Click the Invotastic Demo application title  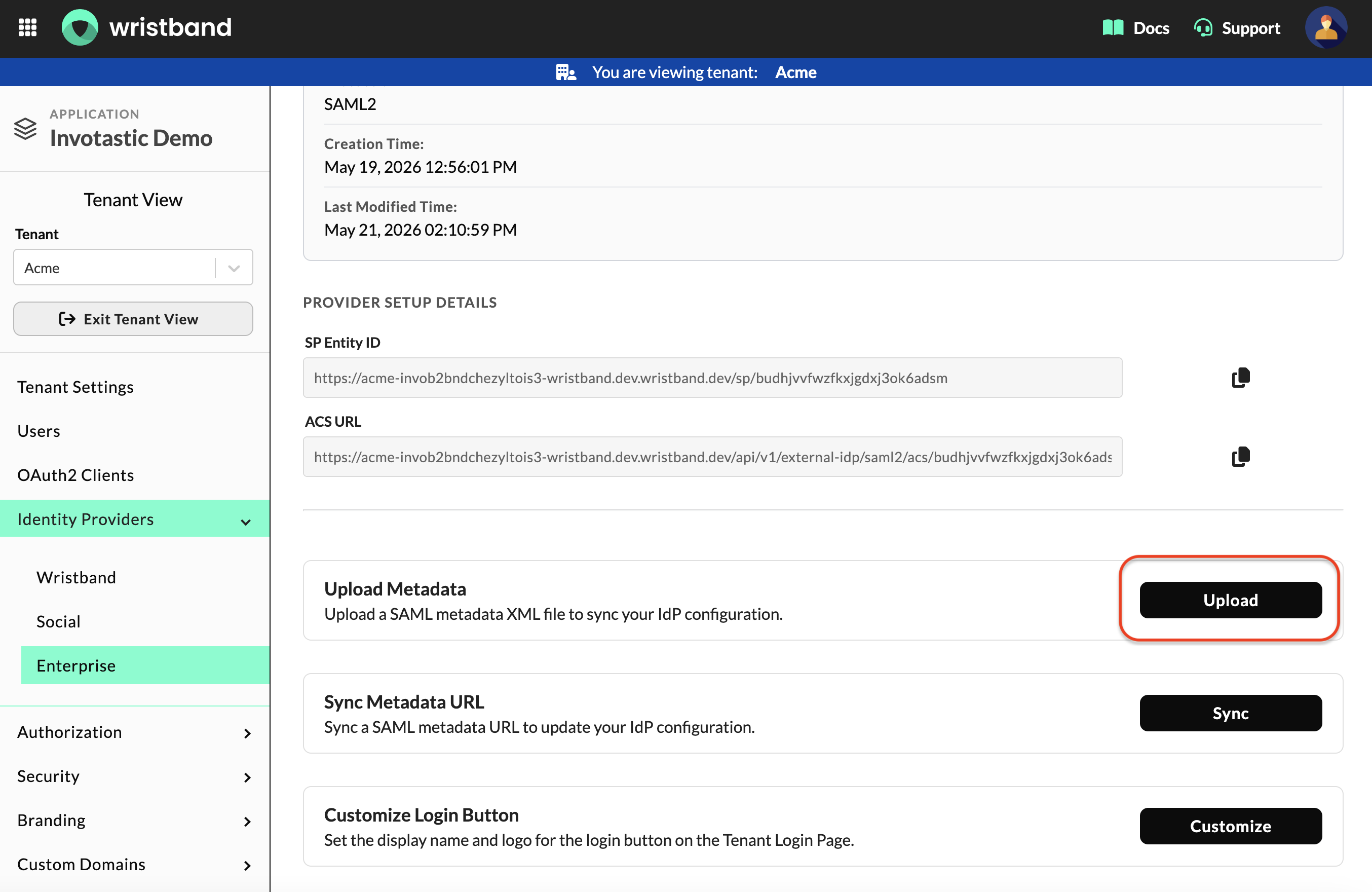coord(131,138)
